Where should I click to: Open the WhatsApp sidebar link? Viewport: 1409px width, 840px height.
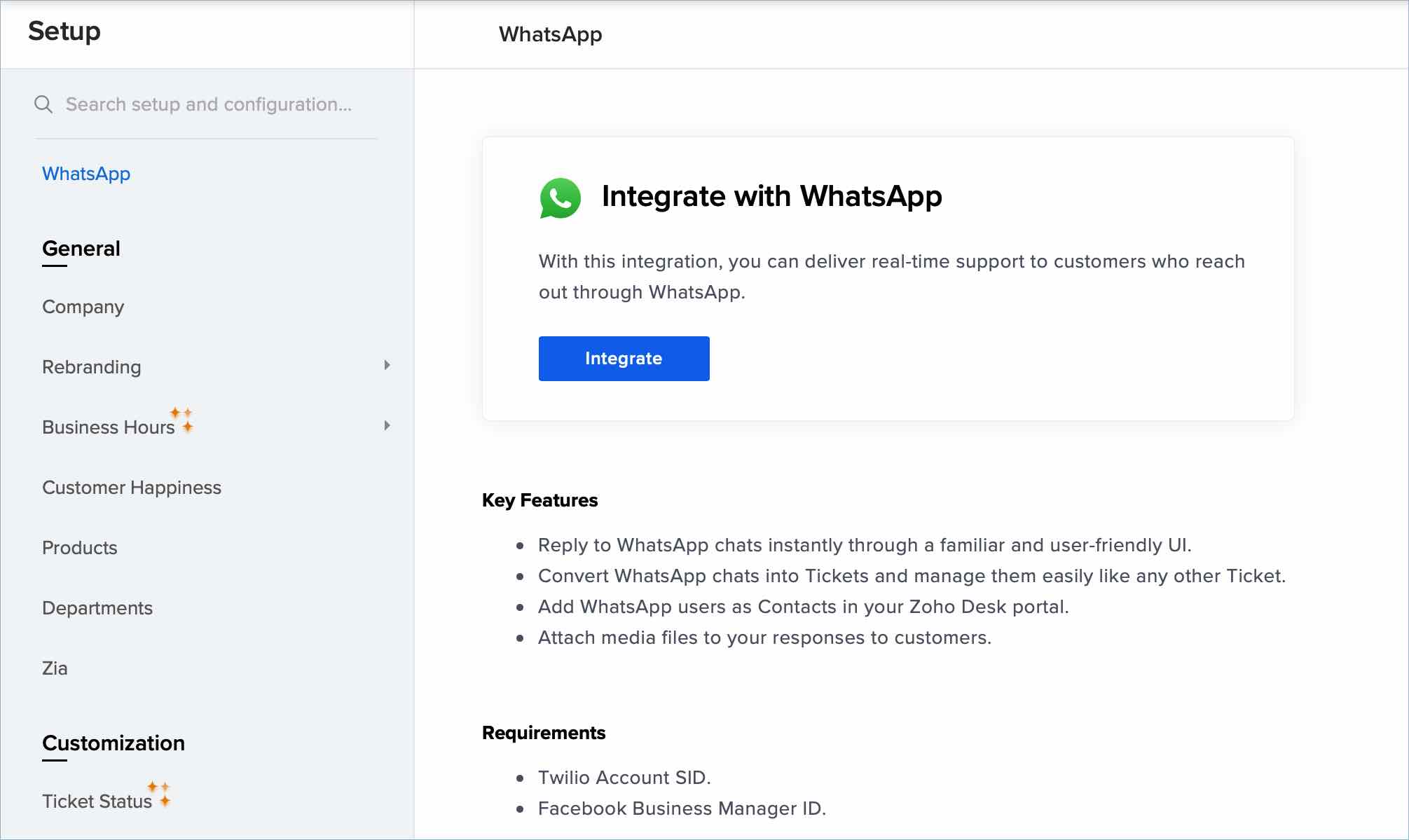pyautogui.click(x=86, y=174)
